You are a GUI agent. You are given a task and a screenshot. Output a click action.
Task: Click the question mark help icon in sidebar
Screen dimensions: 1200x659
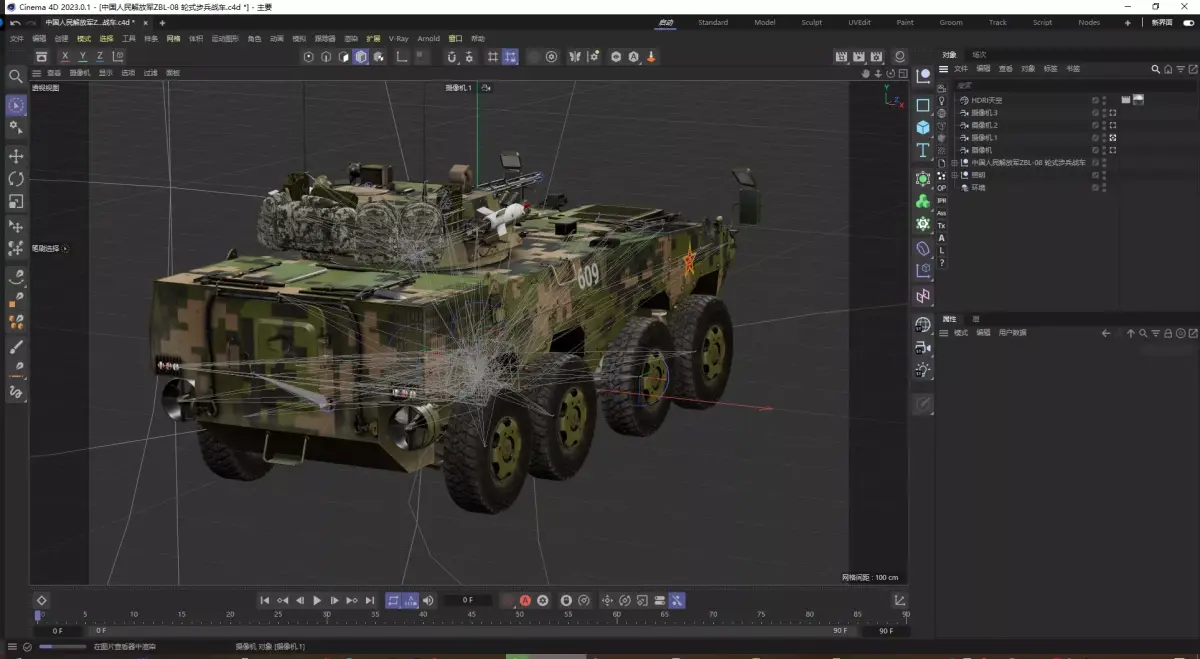click(x=942, y=263)
